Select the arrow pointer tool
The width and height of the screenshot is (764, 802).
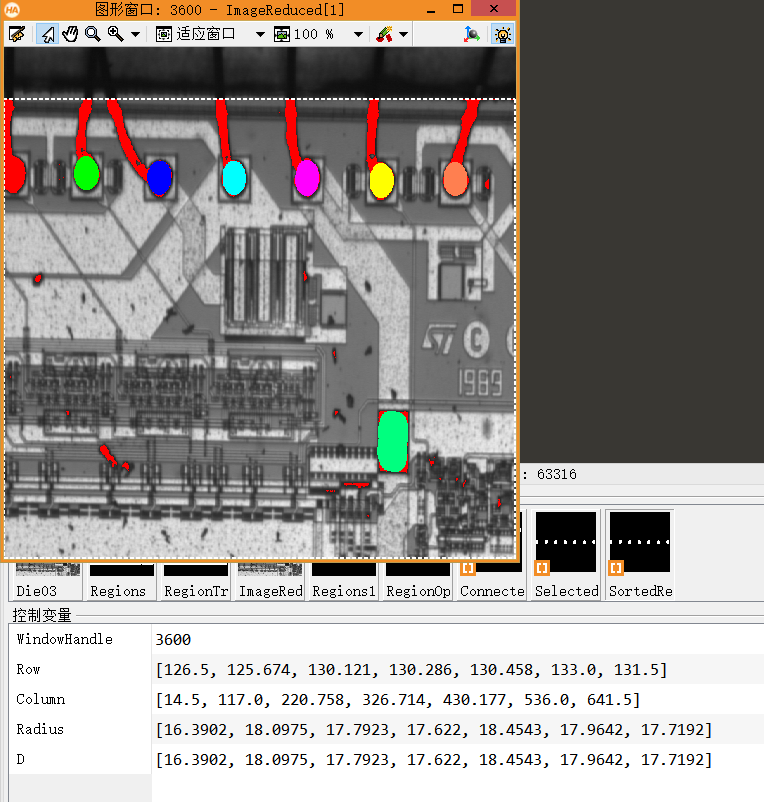[x=48, y=34]
